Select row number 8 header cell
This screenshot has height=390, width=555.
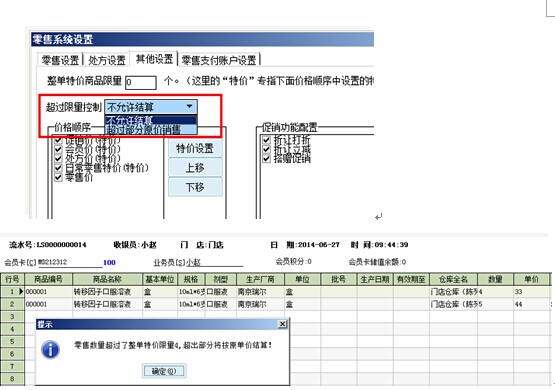[x=12, y=378]
